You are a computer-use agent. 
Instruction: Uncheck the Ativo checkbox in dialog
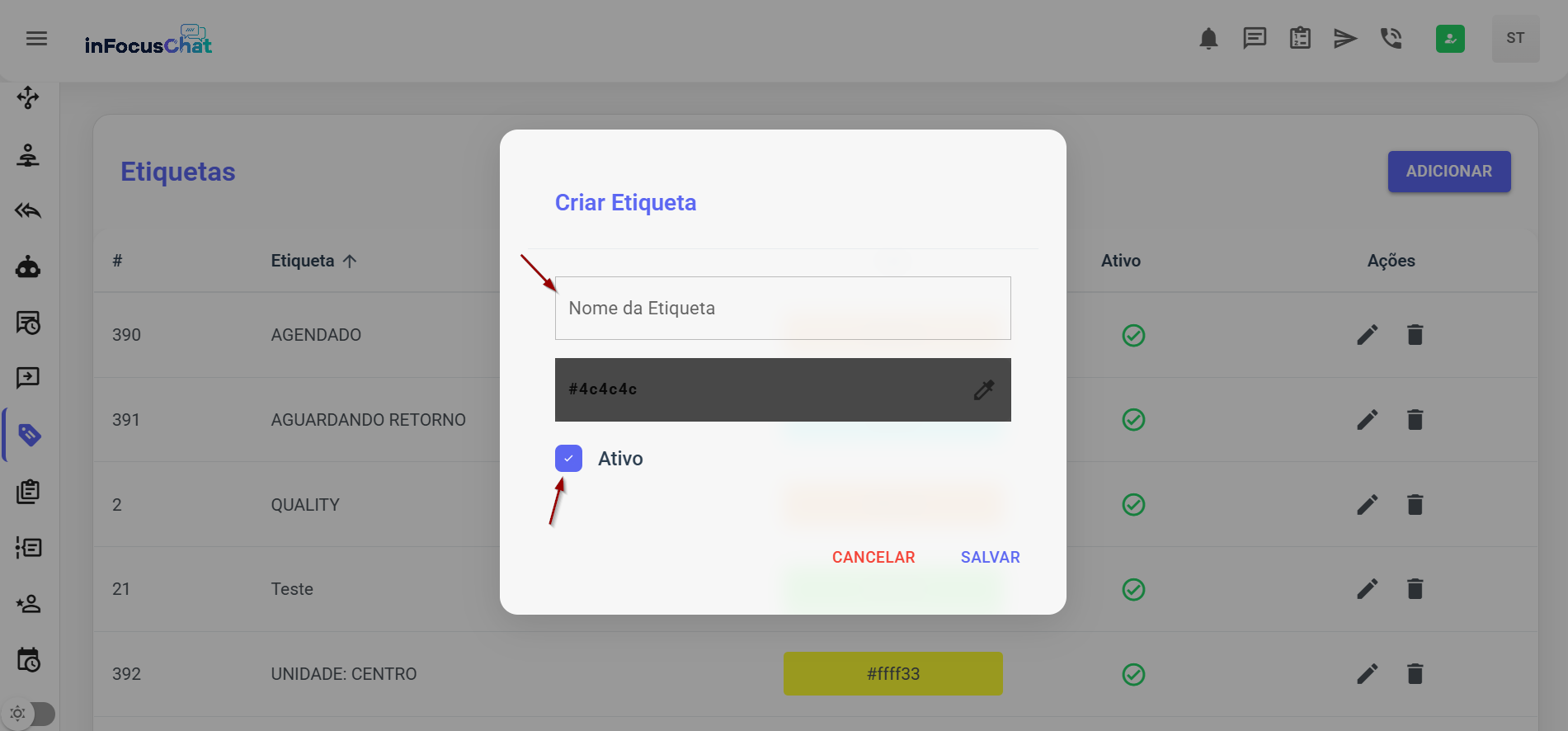coord(569,459)
